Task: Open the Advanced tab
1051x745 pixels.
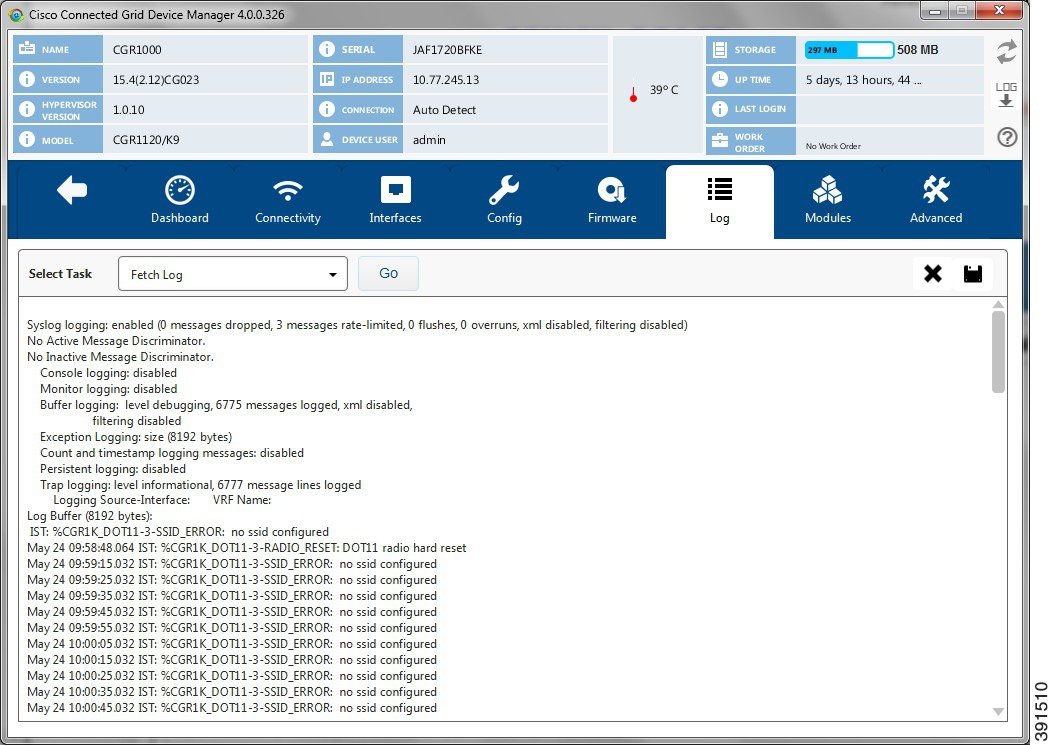Action: pyautogui.click(x=936, y=200)
